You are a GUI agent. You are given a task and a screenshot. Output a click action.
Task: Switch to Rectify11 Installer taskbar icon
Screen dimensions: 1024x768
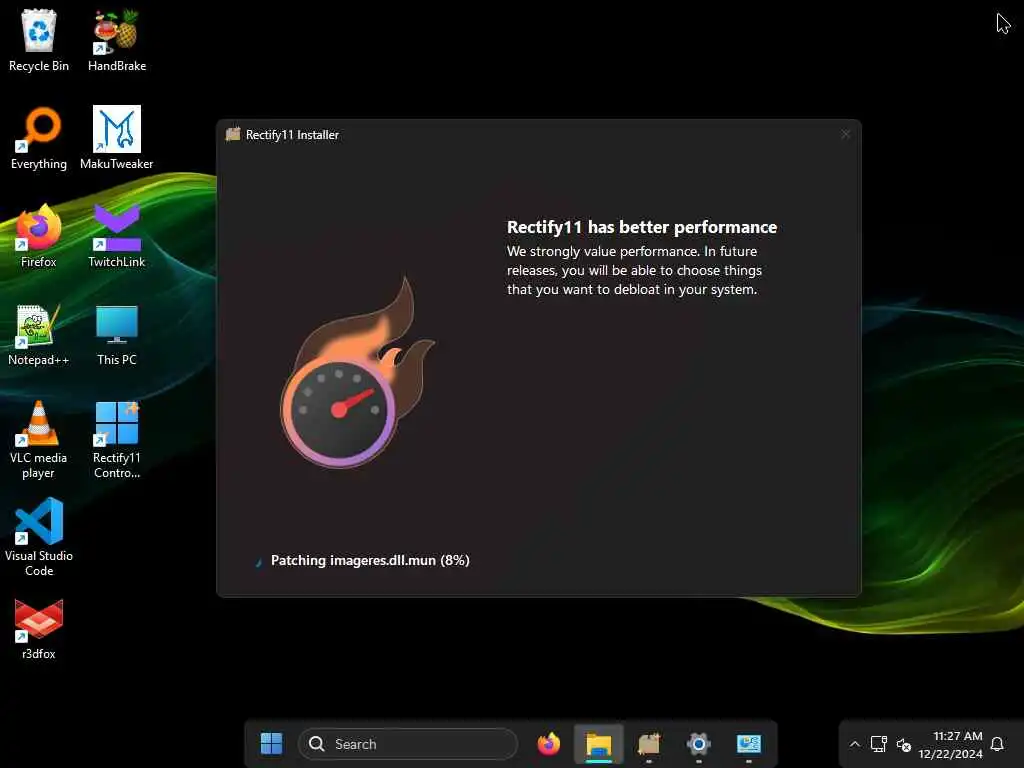(648, 743)
